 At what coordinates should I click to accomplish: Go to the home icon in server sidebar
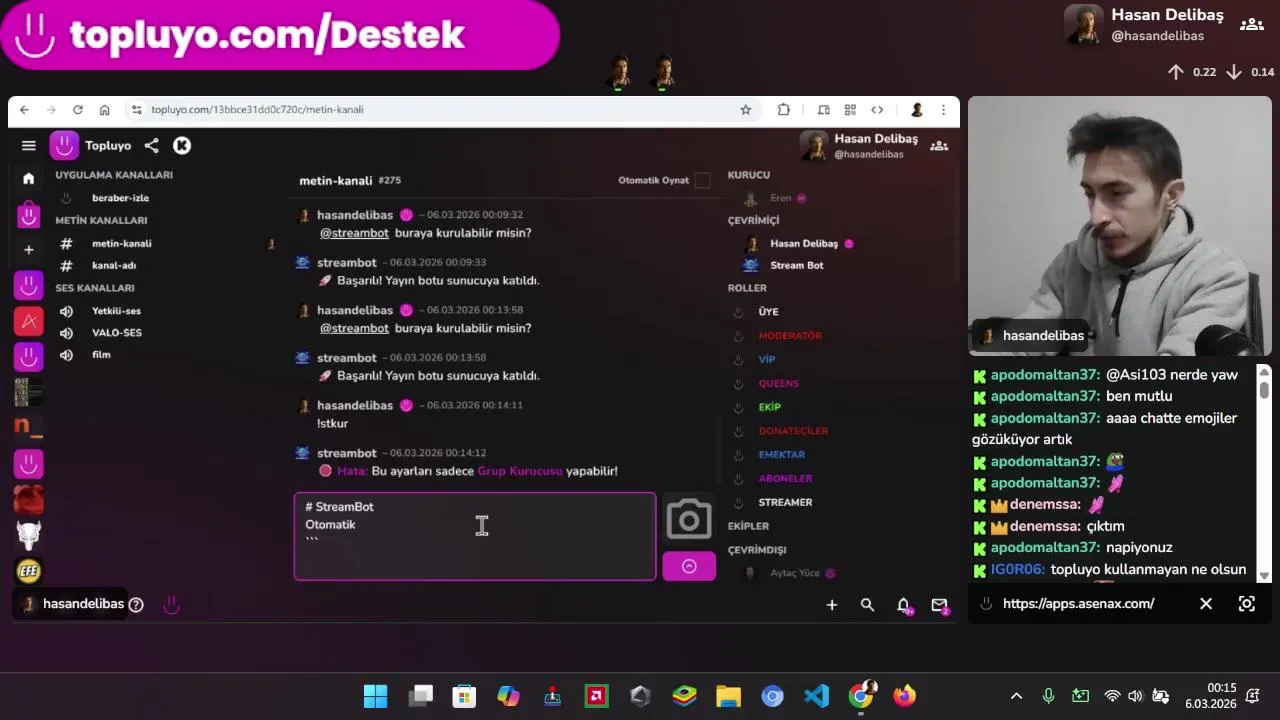coord(29,178)
